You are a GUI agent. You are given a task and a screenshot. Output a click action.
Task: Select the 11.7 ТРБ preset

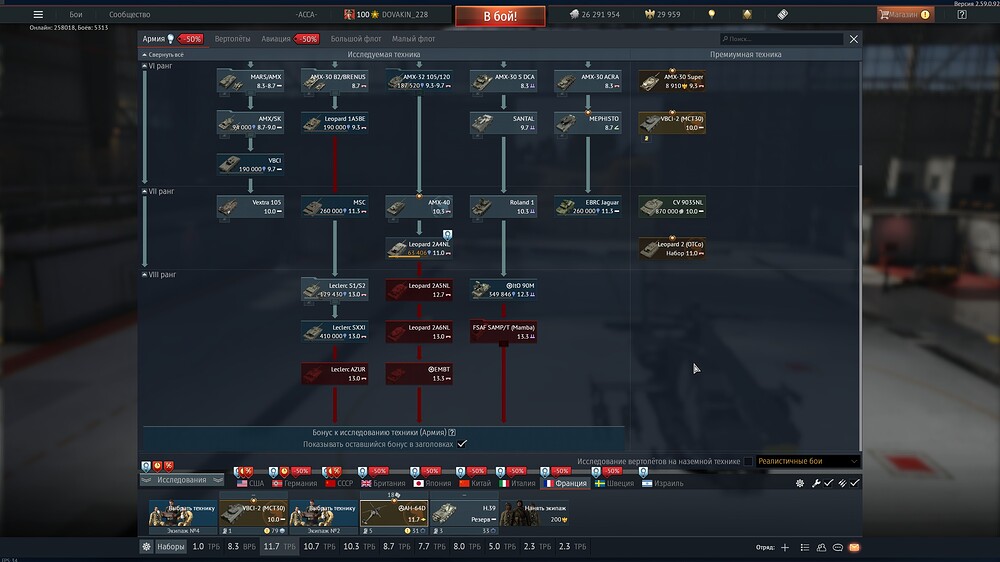(279, 547)
